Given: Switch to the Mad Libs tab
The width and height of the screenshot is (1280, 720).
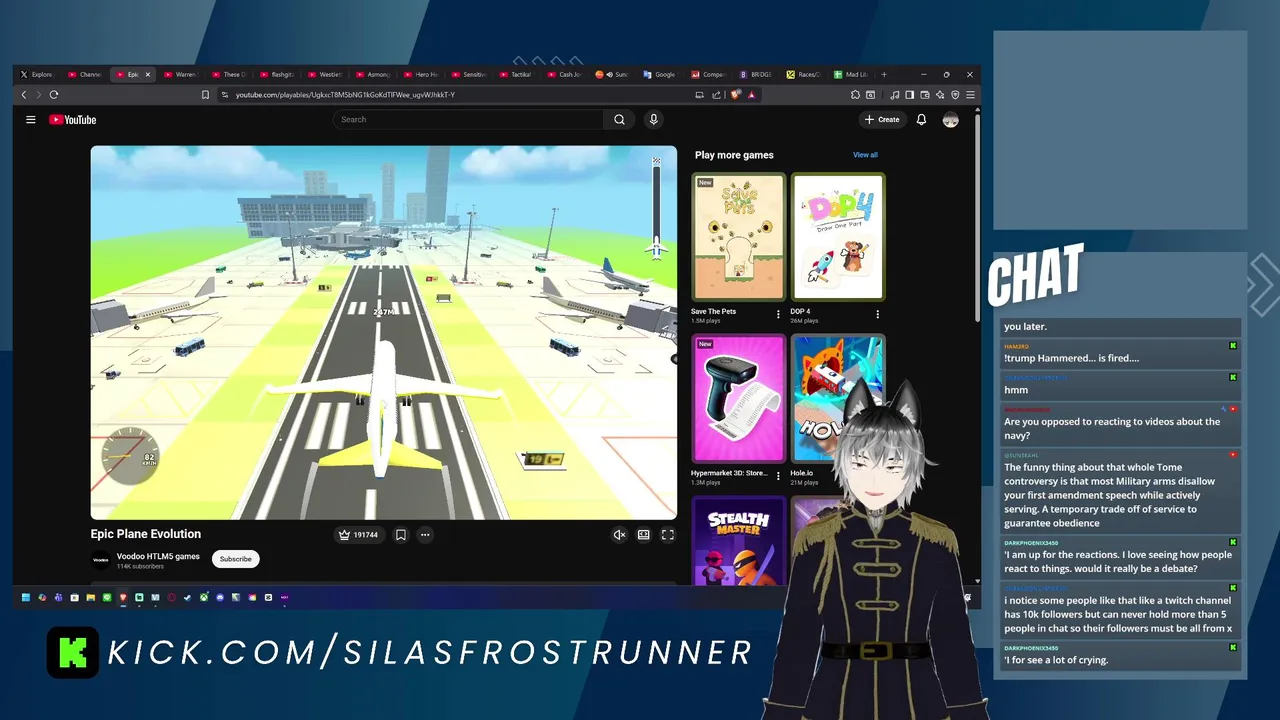Looking at the screenshot, I should click(852, 75).
